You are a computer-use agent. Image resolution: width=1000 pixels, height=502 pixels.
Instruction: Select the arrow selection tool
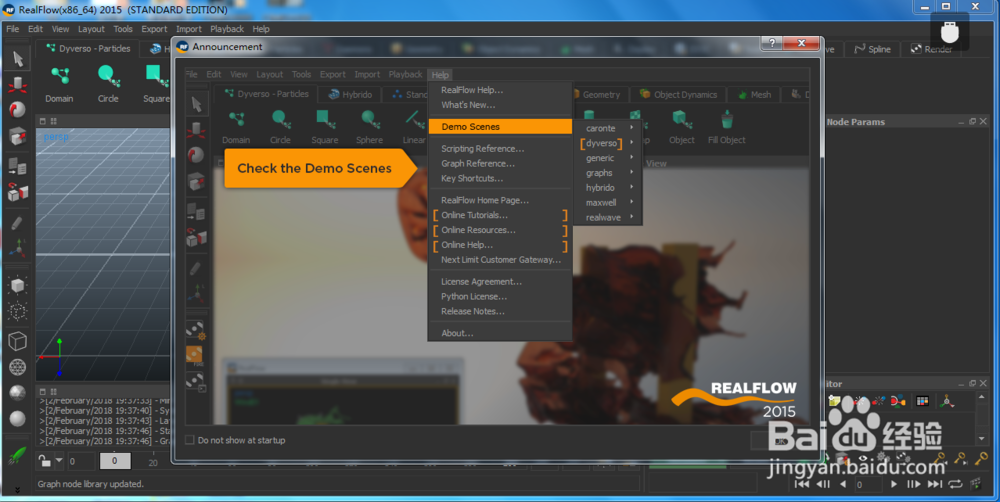(x=18, y=59)
